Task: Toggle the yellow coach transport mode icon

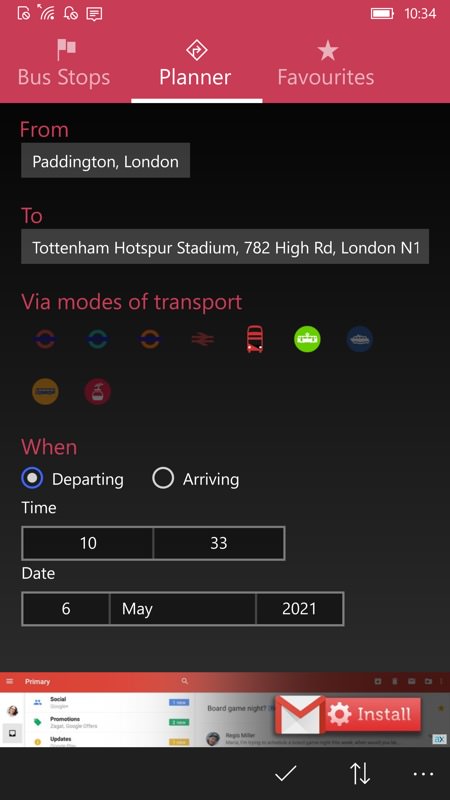Action: point(45,392)
